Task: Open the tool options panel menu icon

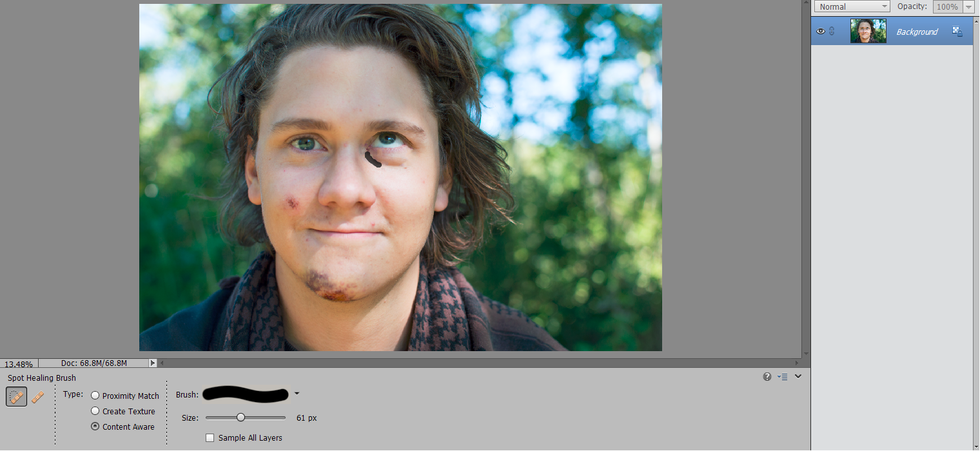Action: click(x=783, y=377)
